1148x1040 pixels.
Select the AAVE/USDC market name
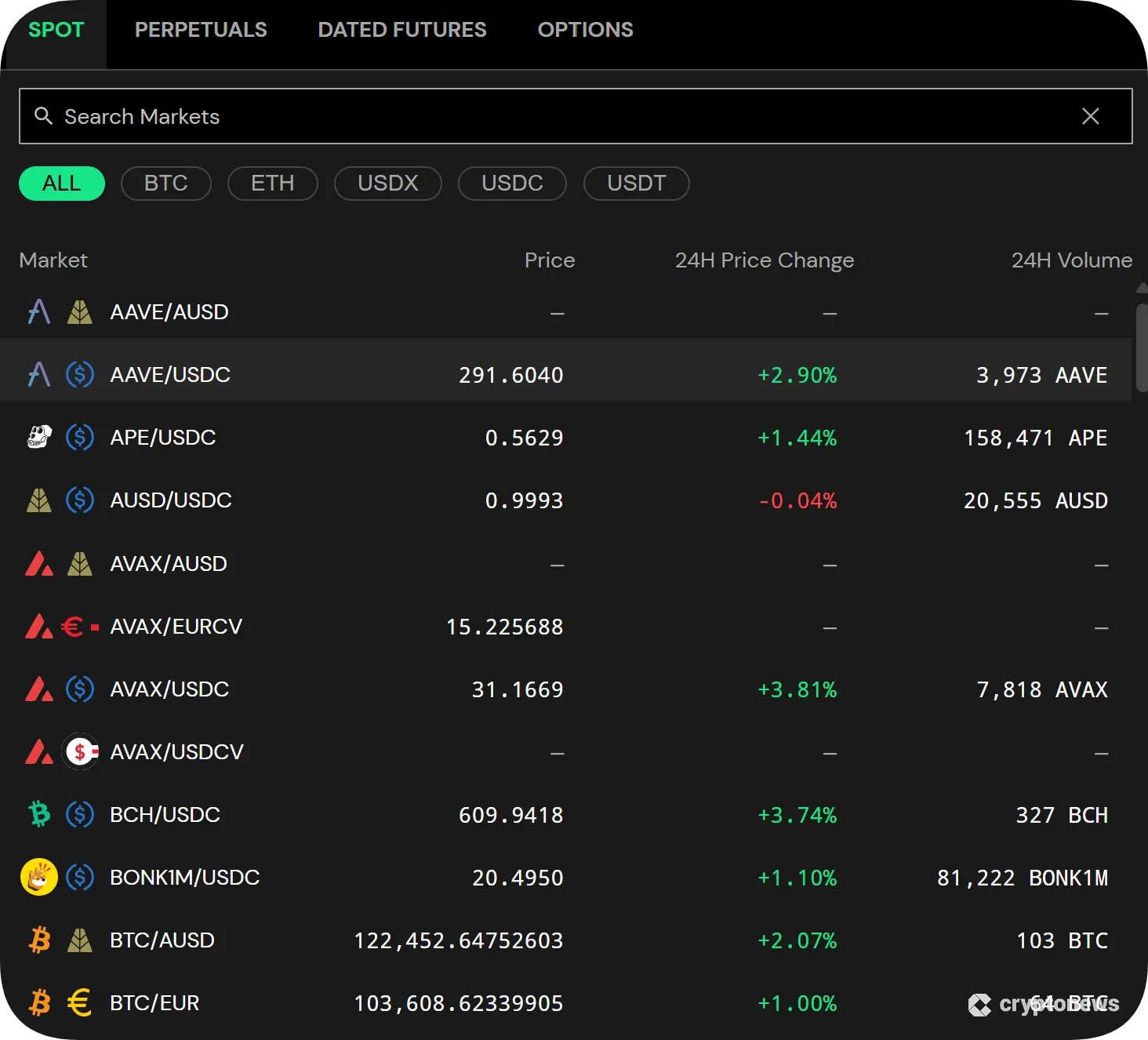[170, 375]
